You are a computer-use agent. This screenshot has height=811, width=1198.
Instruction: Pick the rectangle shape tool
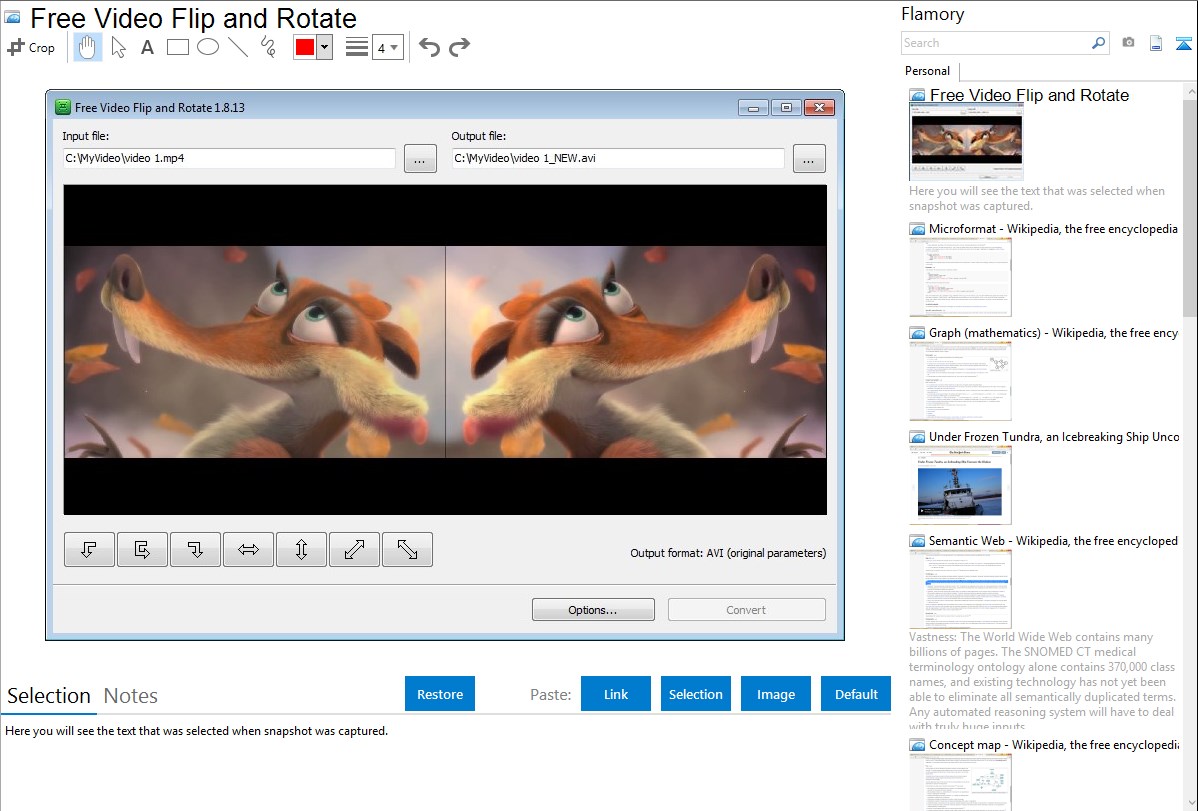(177, 47)
